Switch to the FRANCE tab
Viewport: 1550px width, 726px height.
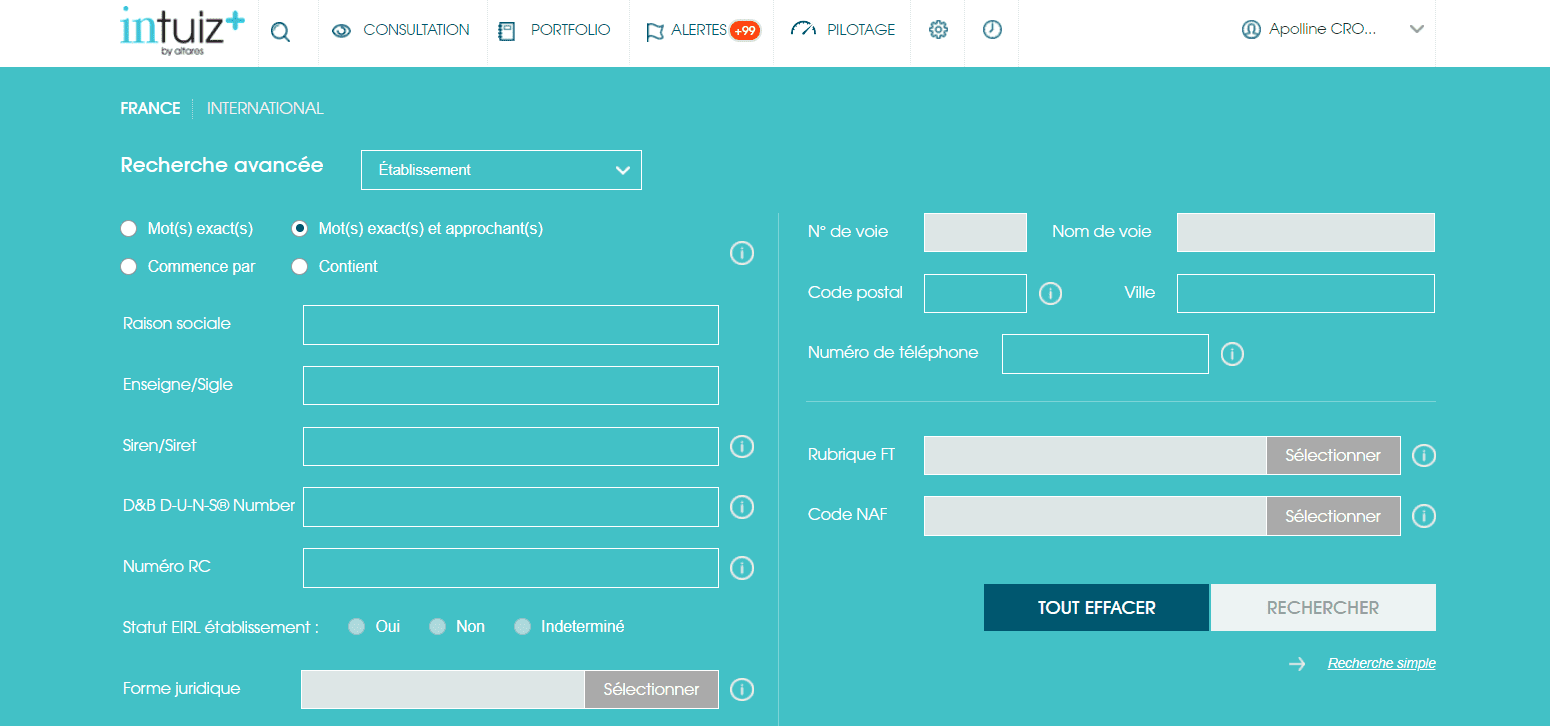coord(150,108)
